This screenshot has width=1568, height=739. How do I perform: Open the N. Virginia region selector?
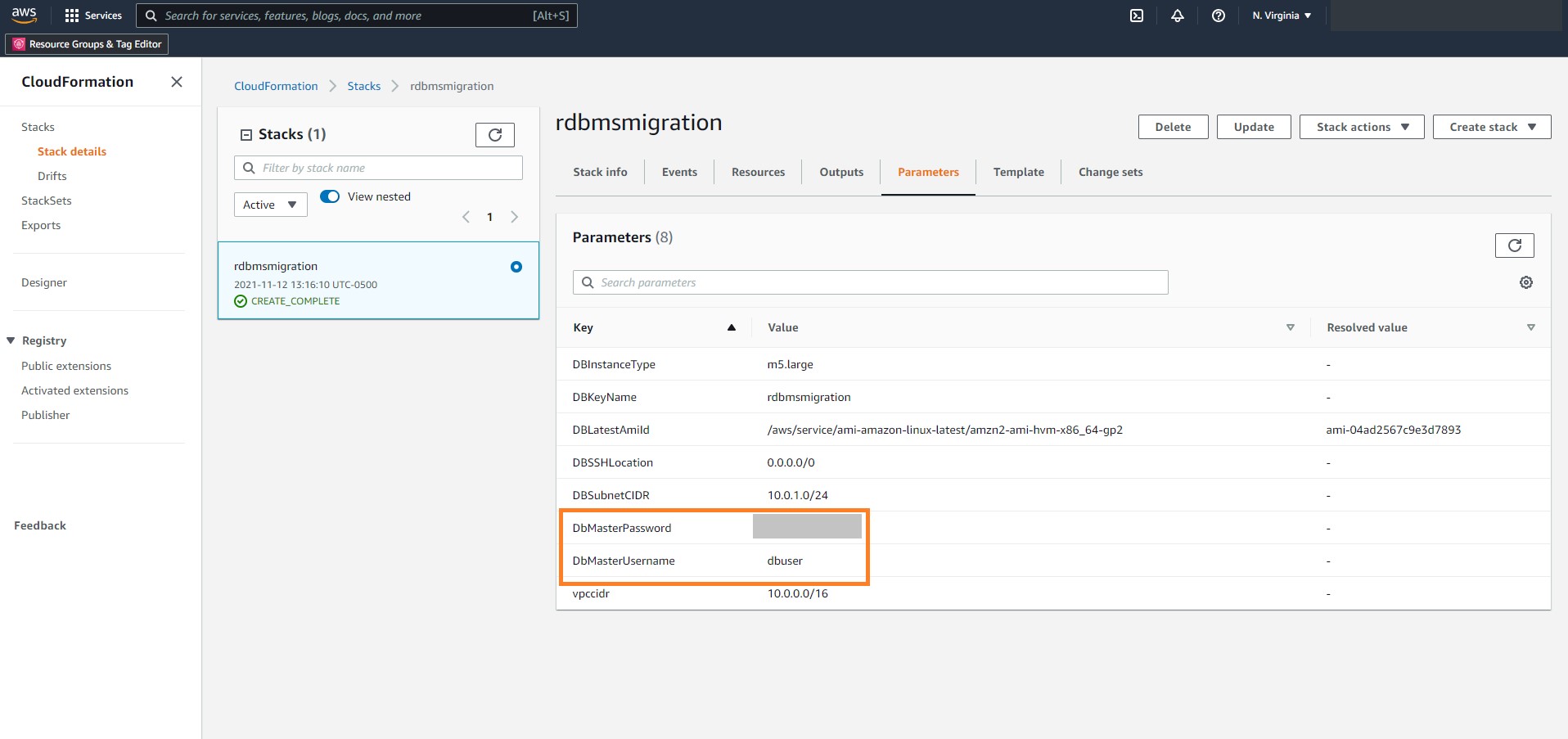(1282, 16)
